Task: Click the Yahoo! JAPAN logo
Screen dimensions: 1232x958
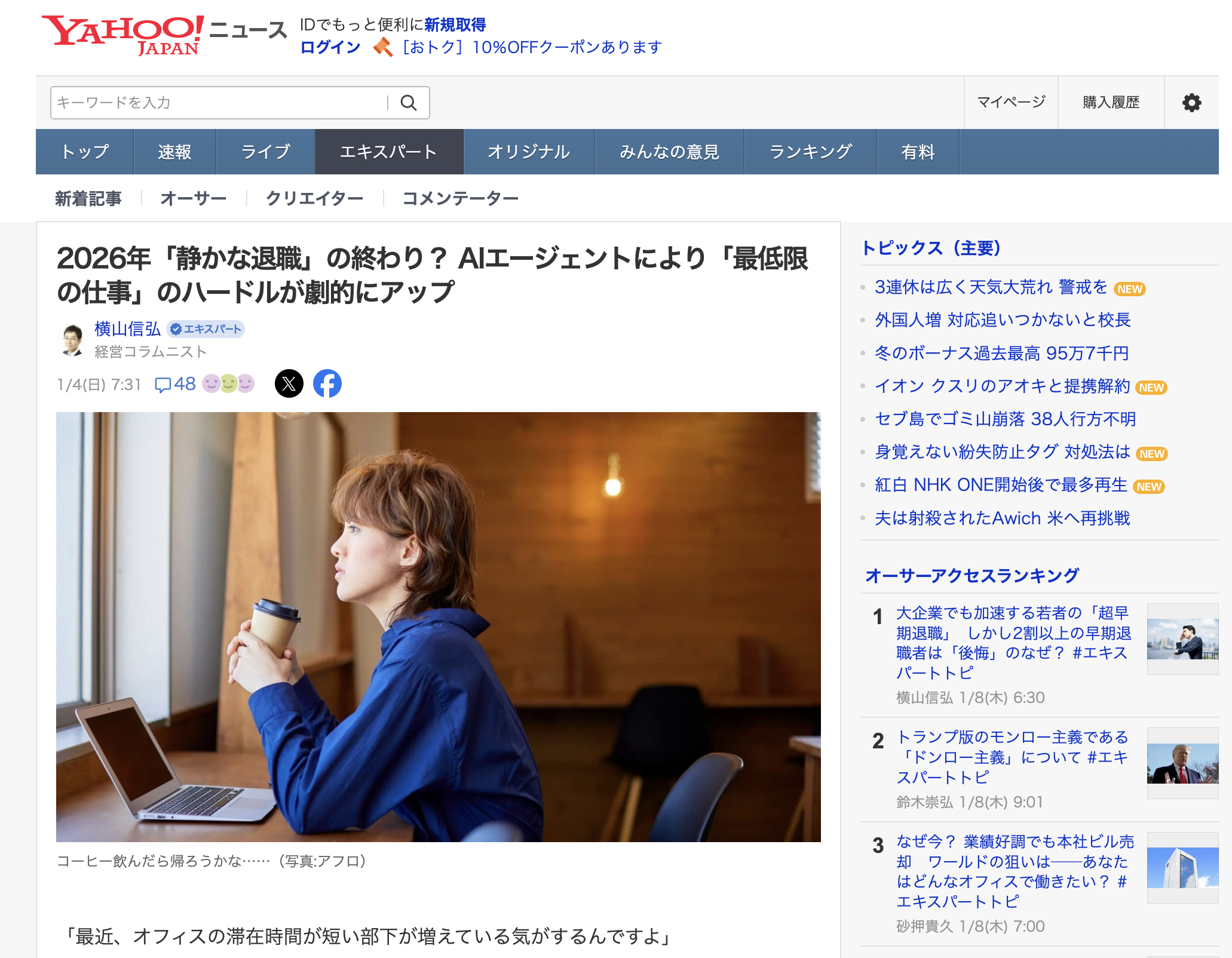Action: [123, 35]
